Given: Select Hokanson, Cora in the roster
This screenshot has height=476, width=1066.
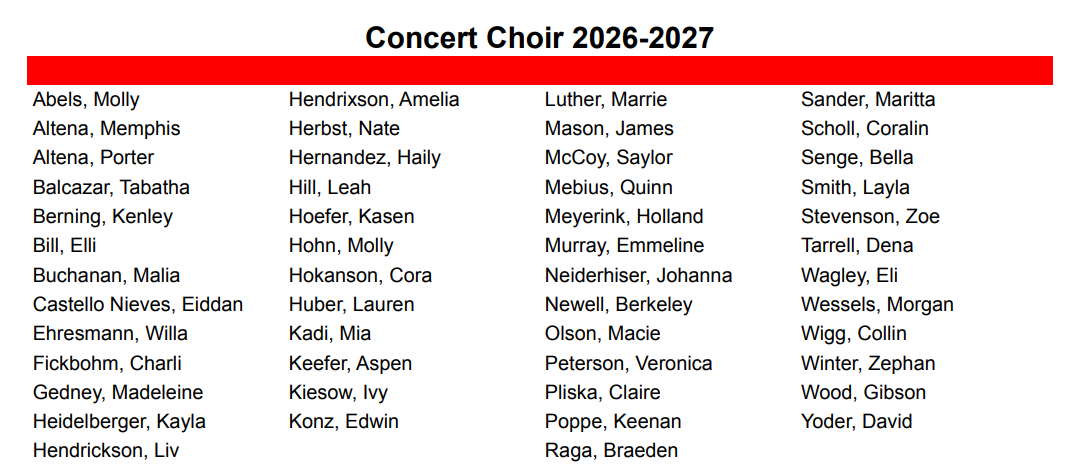Looking at the screenshot, I should 360,275.
